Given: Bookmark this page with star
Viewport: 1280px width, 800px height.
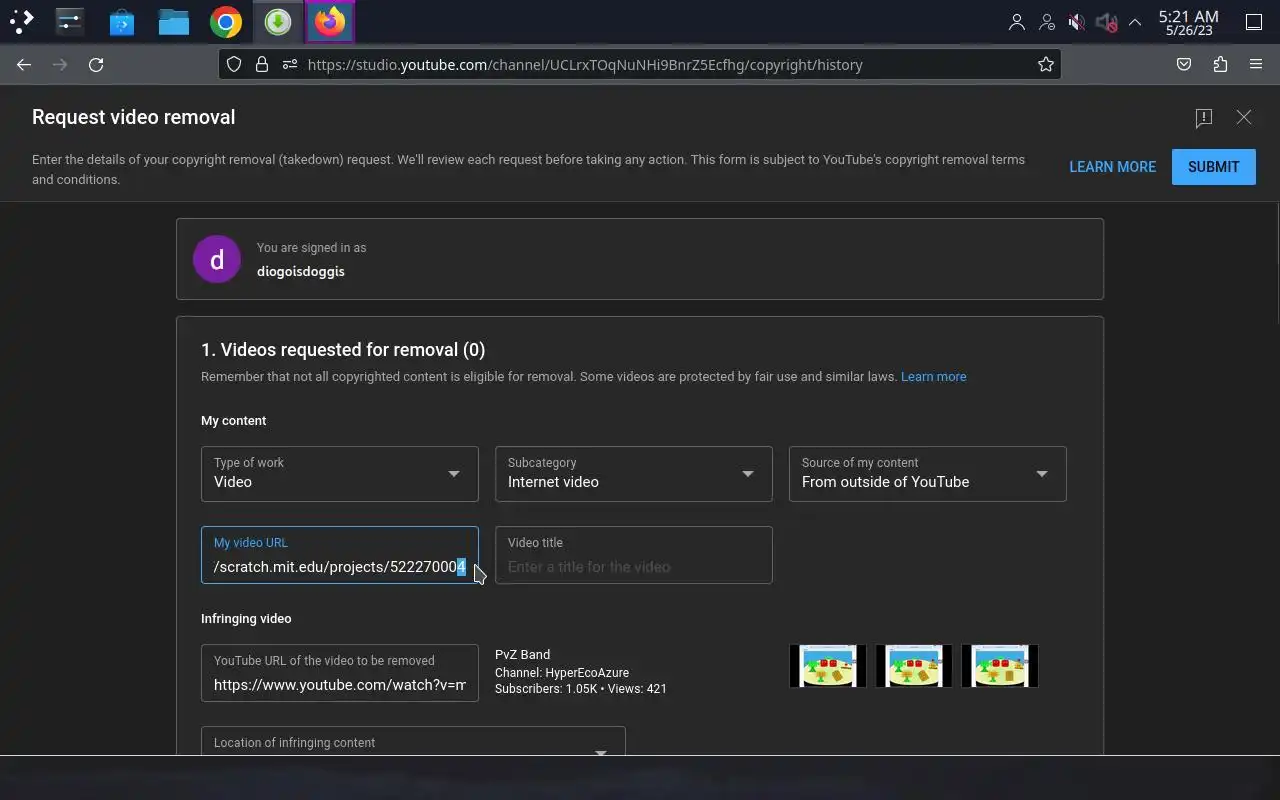Looking at the screenshot, I should click(1046, 64).
